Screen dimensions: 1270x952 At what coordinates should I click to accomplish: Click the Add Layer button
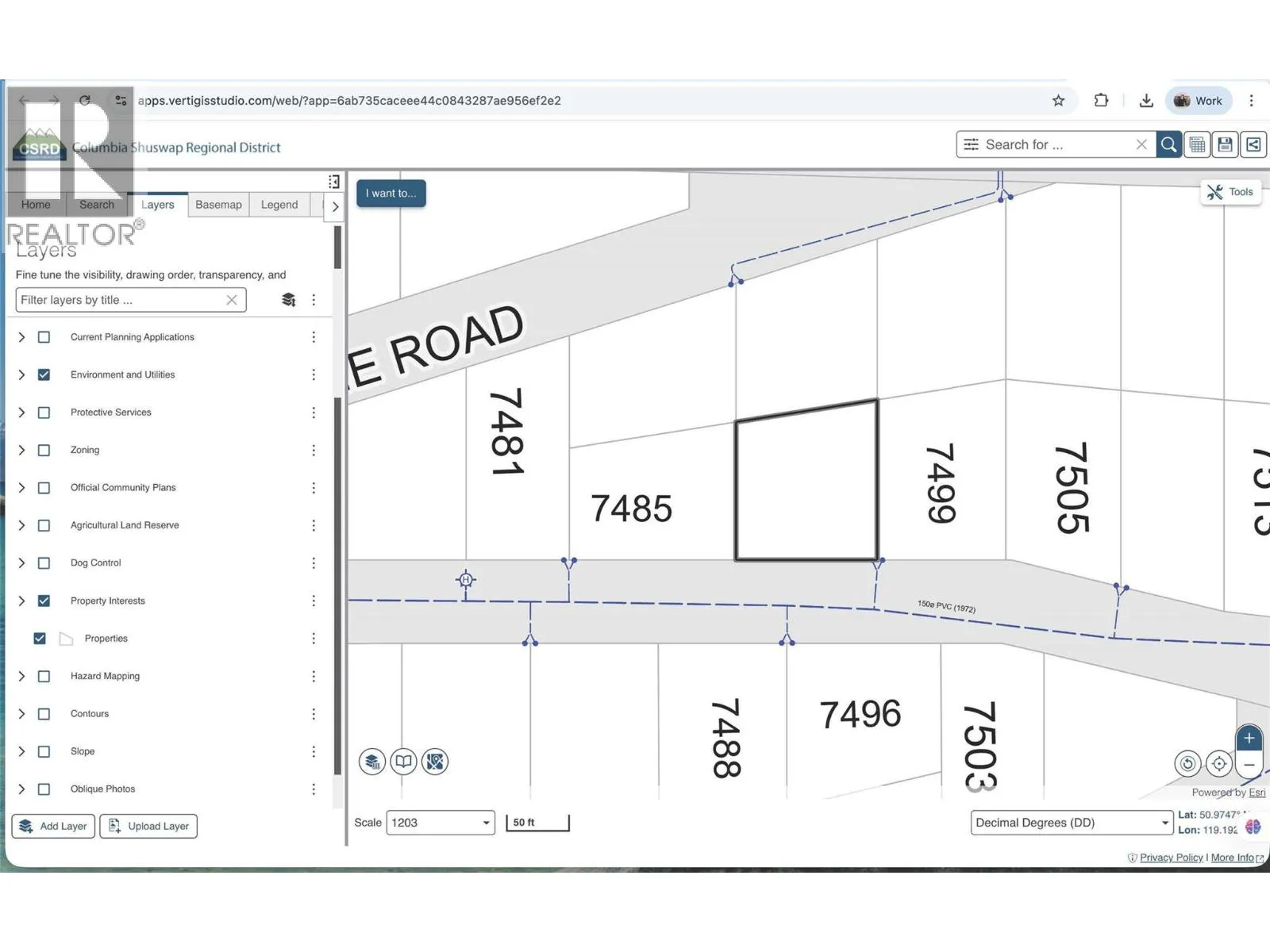point(53,826)
